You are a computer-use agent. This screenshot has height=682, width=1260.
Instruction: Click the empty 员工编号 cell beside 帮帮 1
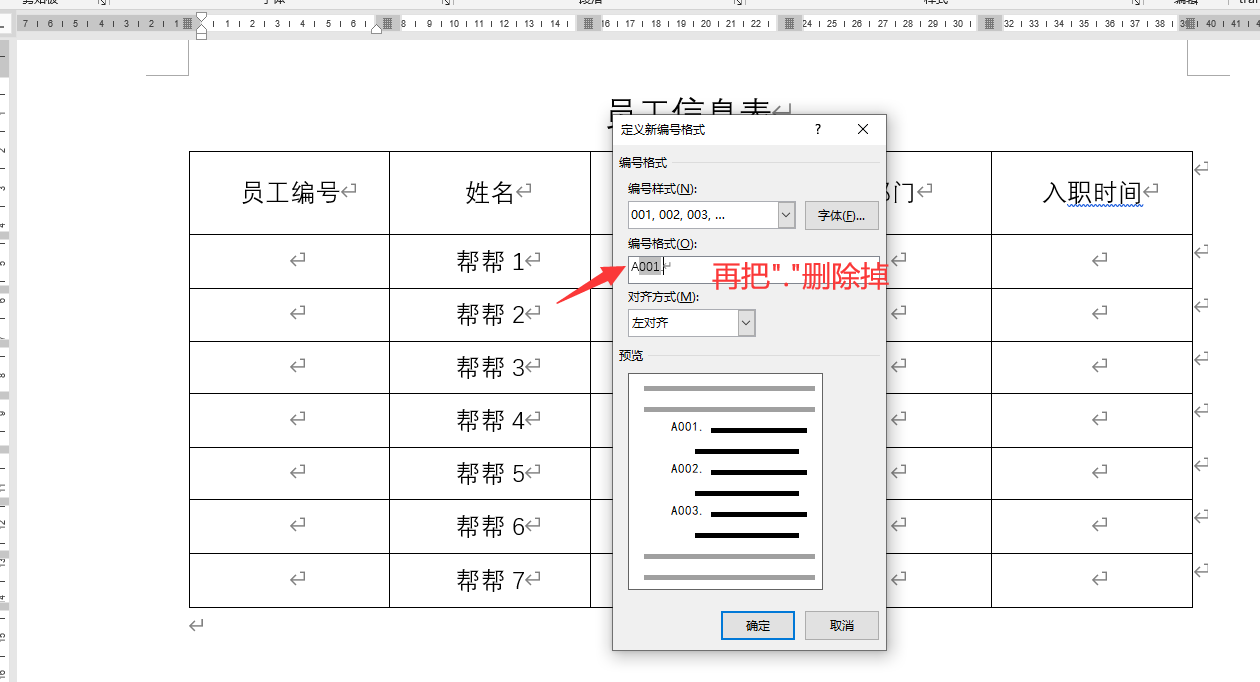tap(290, 262)
